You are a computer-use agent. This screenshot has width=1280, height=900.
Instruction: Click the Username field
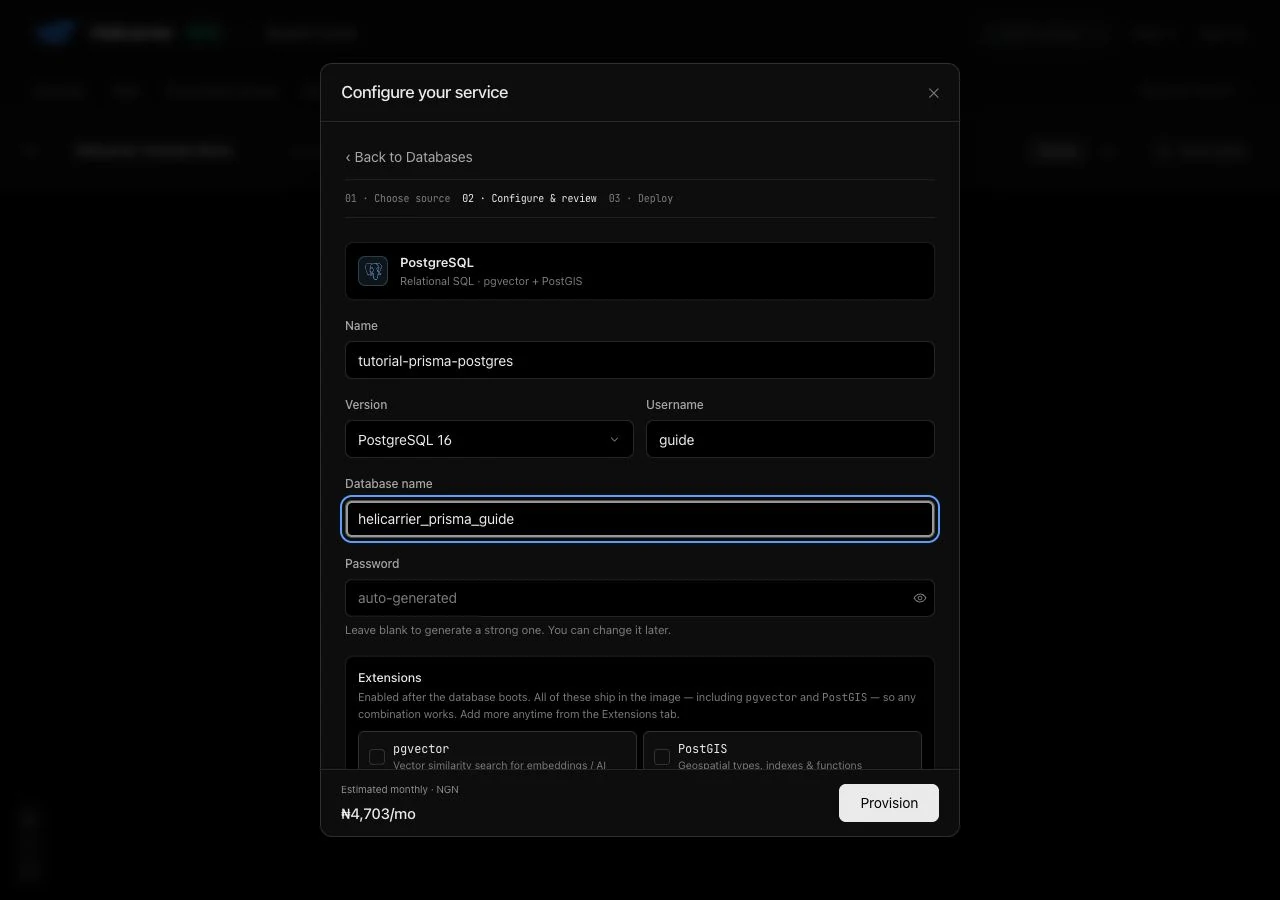point(790,439)
